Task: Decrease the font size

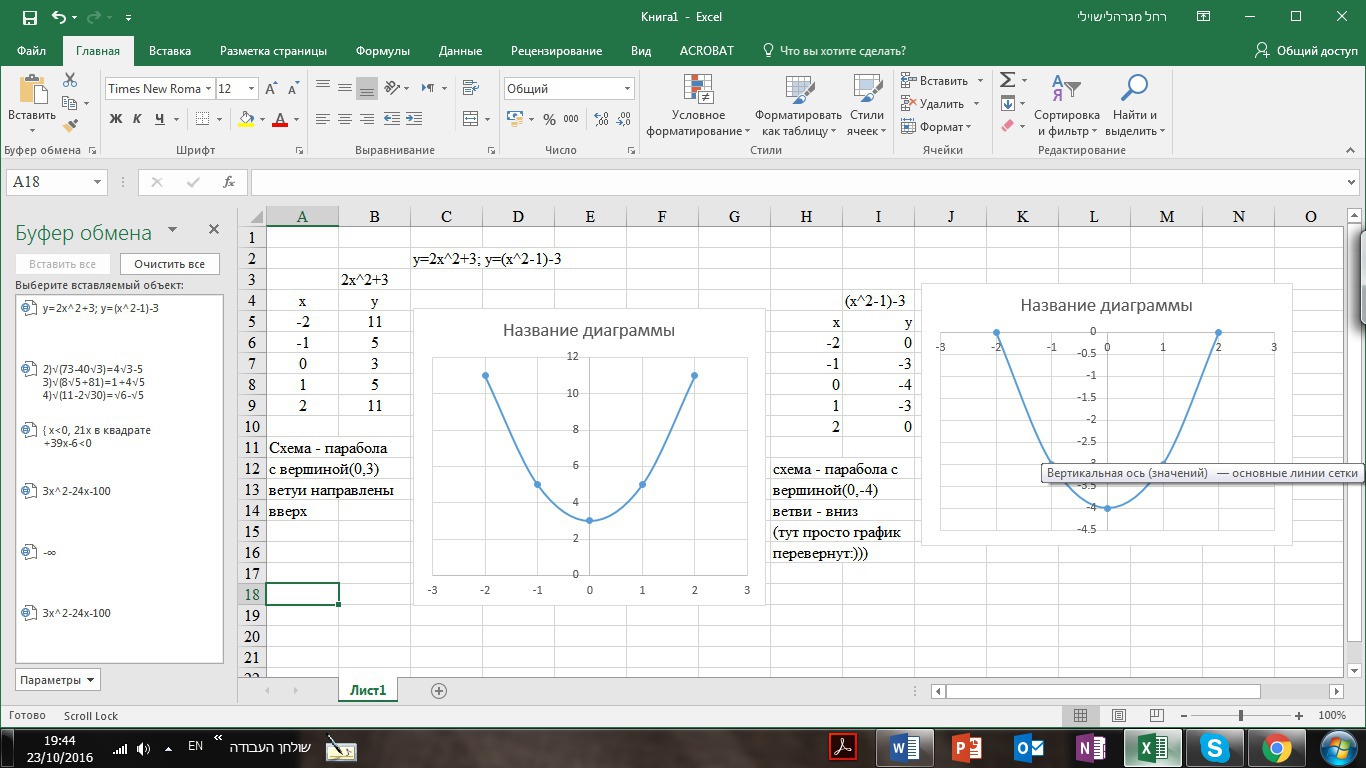Action: [x=292, y=89]
